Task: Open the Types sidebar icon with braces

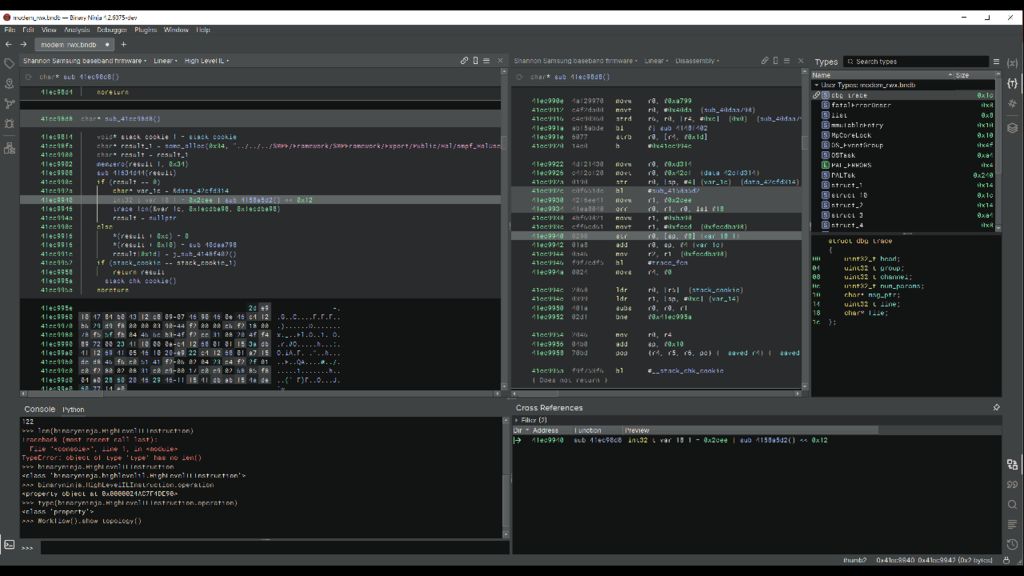Action: click(1012, 83)
